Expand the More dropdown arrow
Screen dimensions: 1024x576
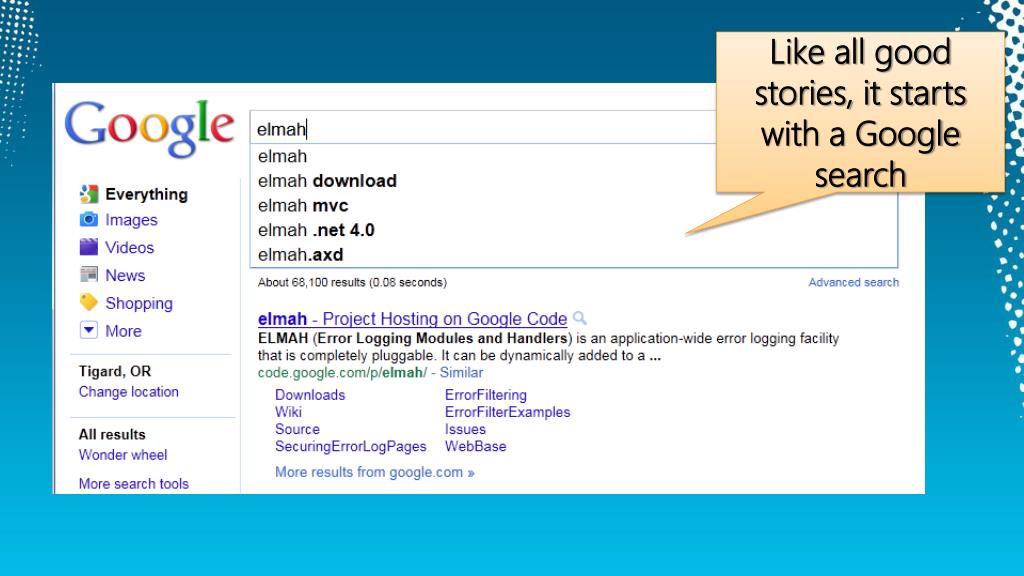[89, 330]
